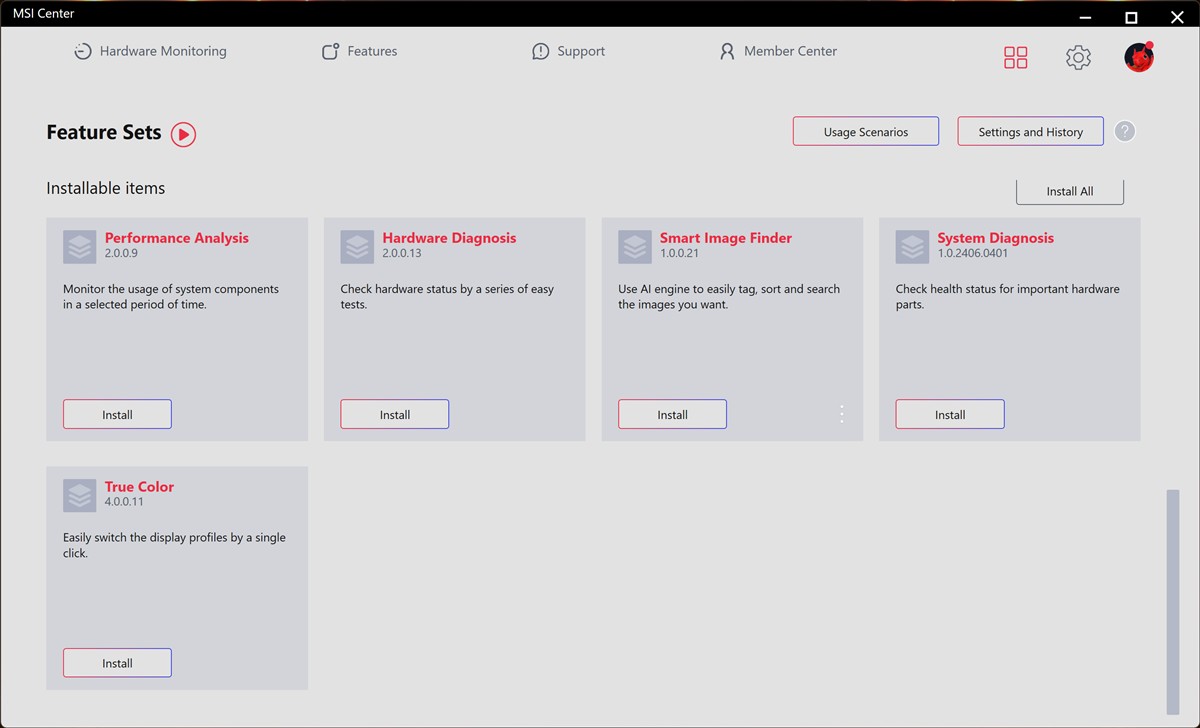
Task: Install the Hardware Diagnosis feature
Action: [395, 415]
